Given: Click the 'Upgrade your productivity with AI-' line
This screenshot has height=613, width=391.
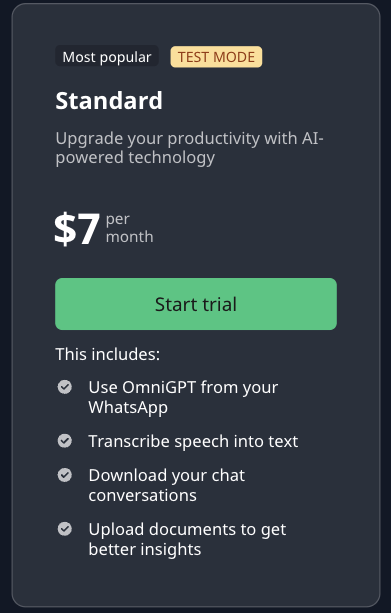Looking at the screenshot, I should tap(189, 139).
